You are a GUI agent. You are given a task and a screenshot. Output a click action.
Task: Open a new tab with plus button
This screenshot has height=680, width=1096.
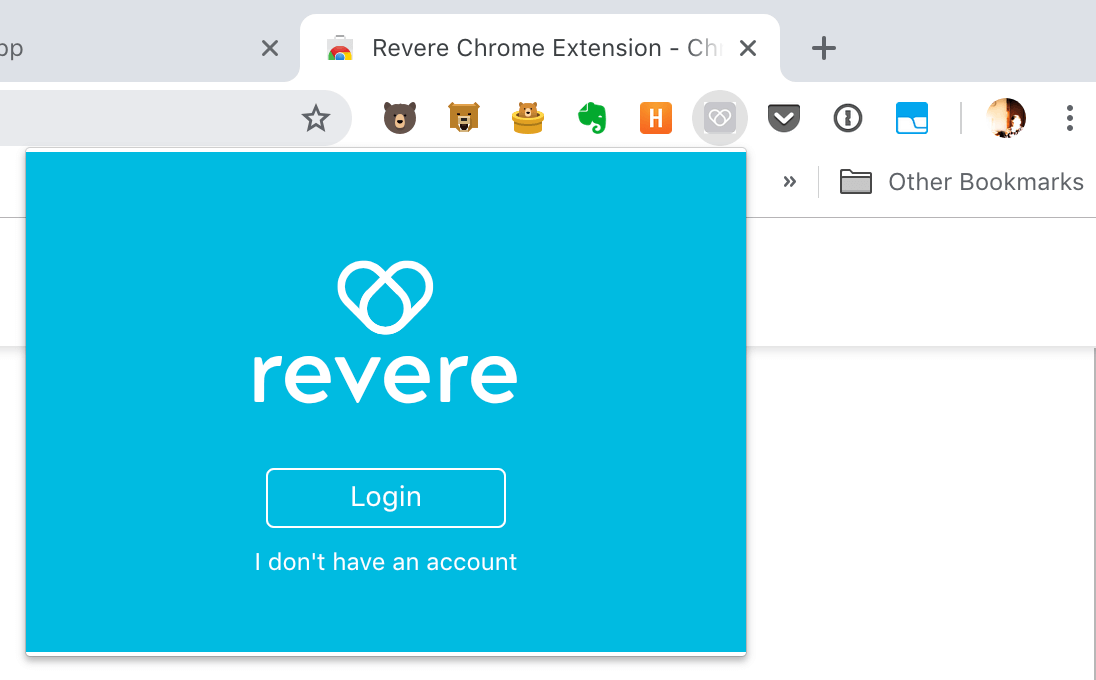click(x=823, y=48)
